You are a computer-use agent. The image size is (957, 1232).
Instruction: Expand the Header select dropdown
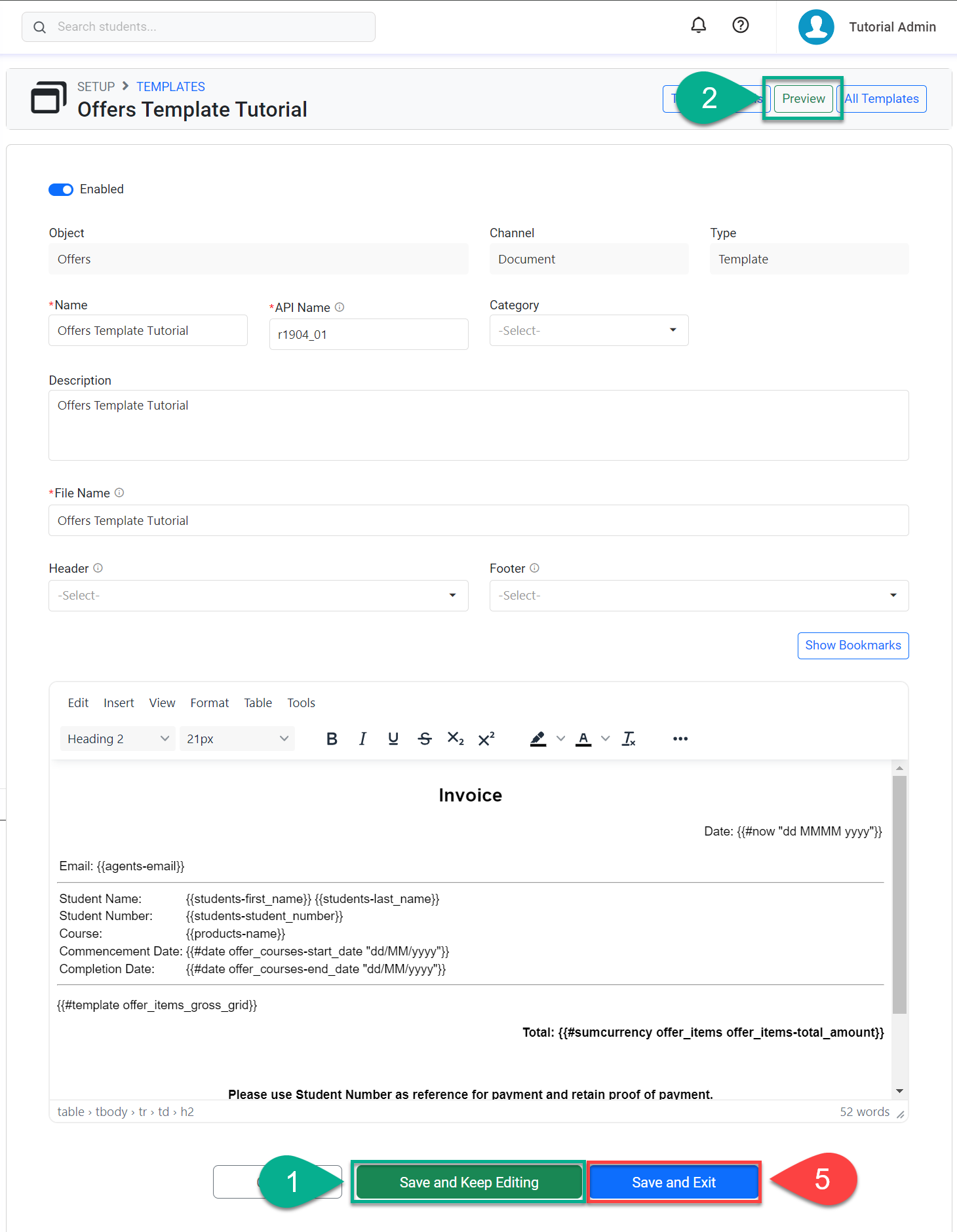click(x=258, y=596)
